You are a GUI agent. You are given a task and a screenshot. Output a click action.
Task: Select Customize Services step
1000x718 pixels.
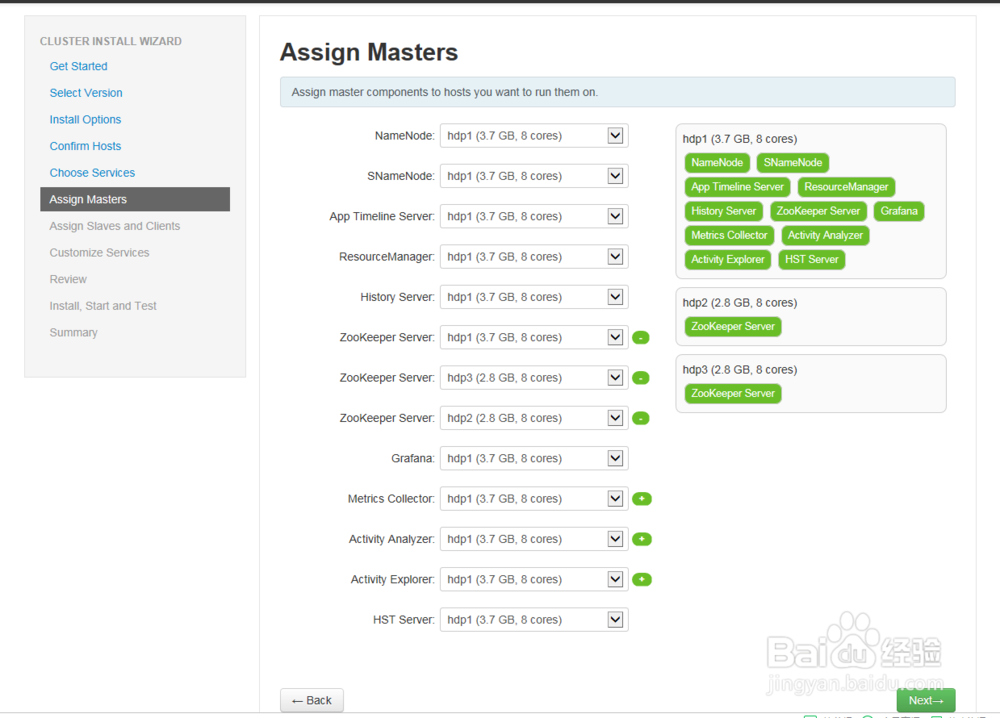click(x=99, y=253)
